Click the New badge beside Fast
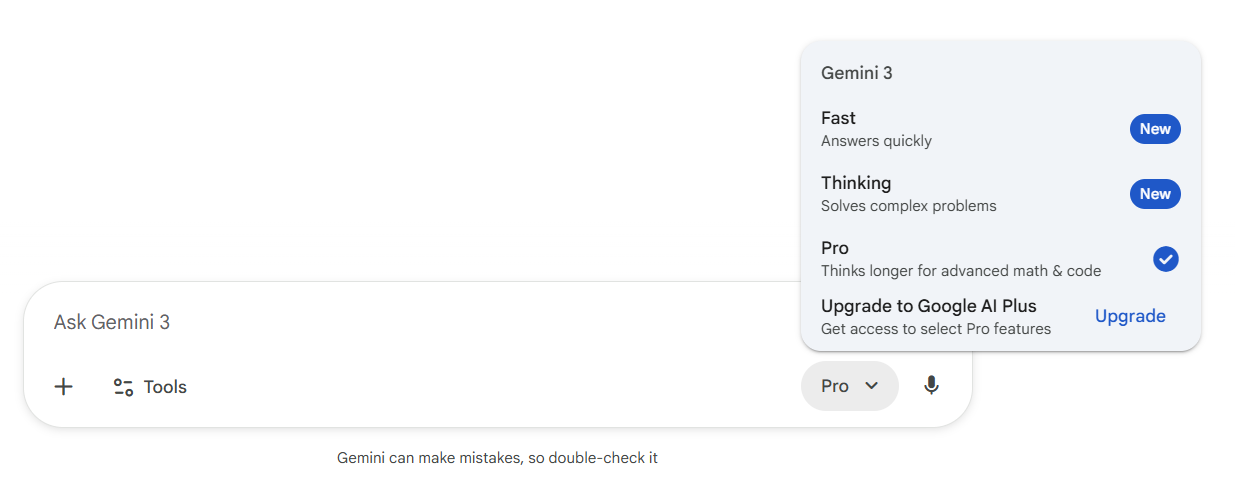This screenshot has width=1235, height=482. pos(1155,129)
